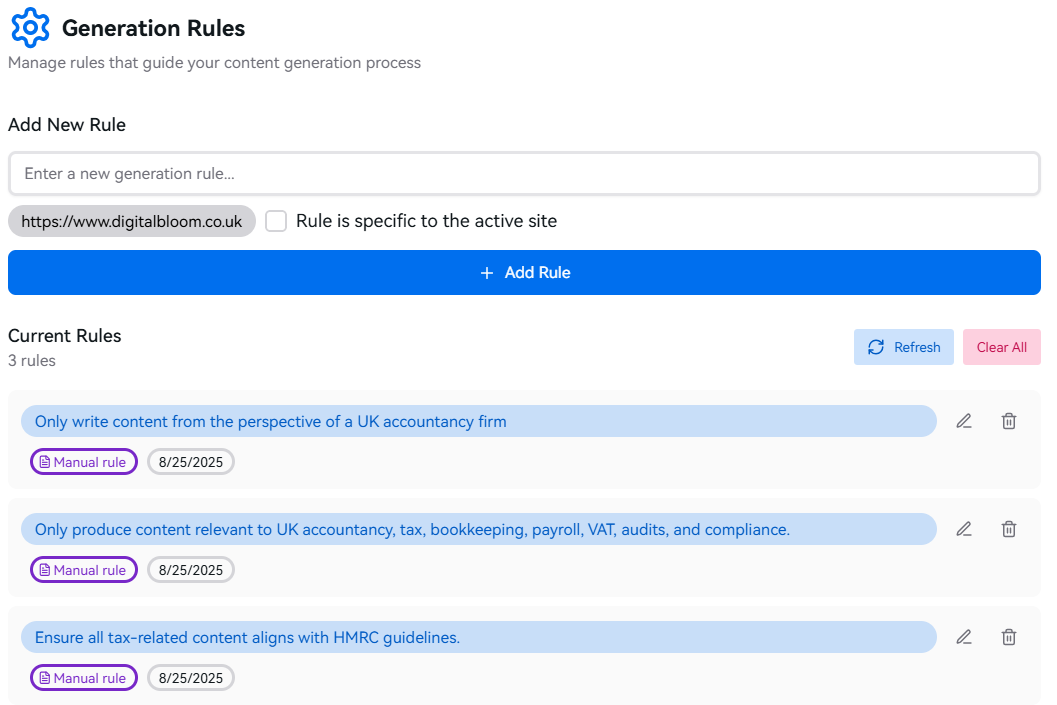Delete the rule about bookkeeping and payroll
This screenshot has height=705, width=1057.
(1009, 529)
